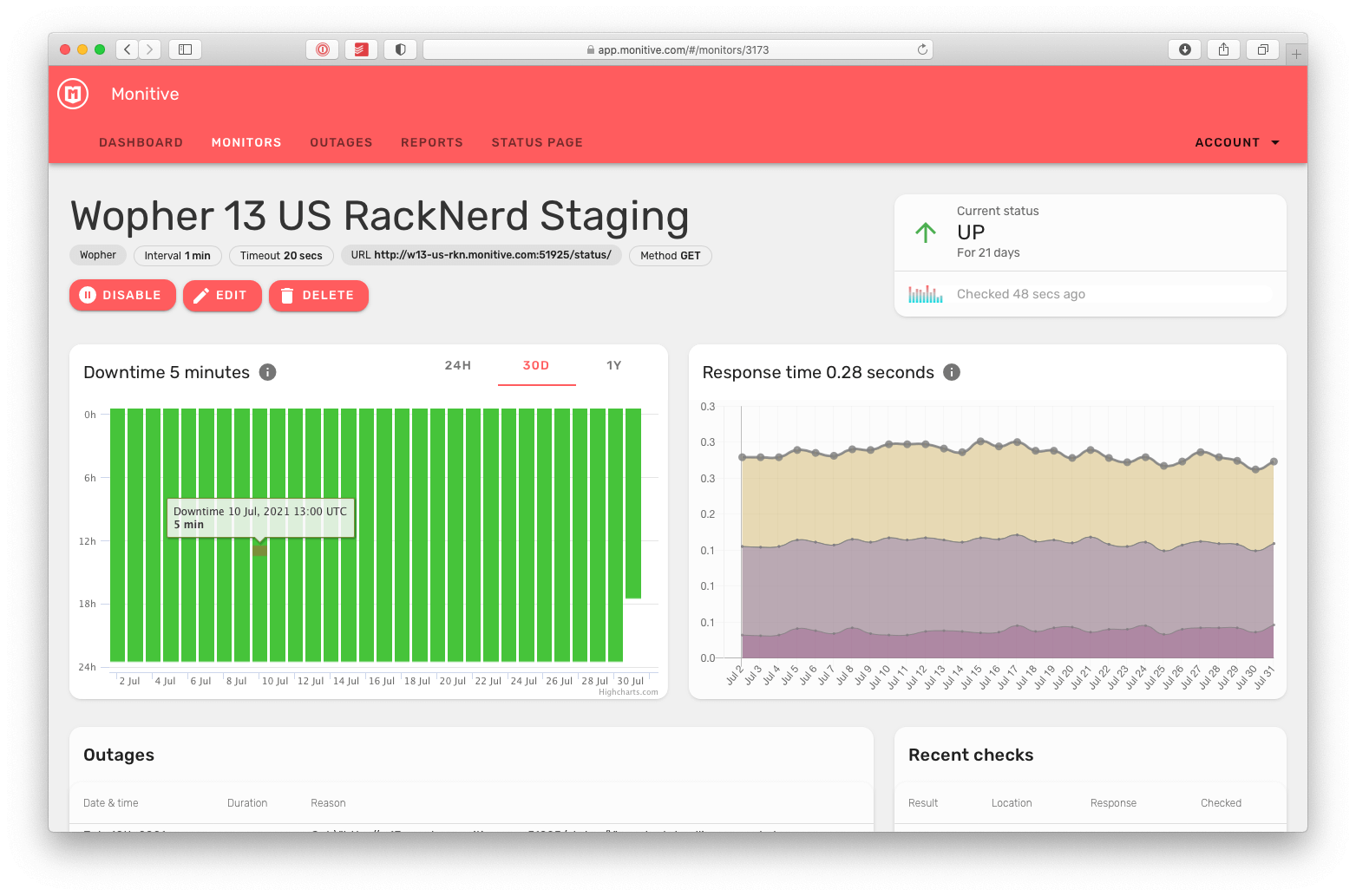
Task: Click the Outages 'Duration' column header
Action: pyautogui.click(x=247, y=803)
